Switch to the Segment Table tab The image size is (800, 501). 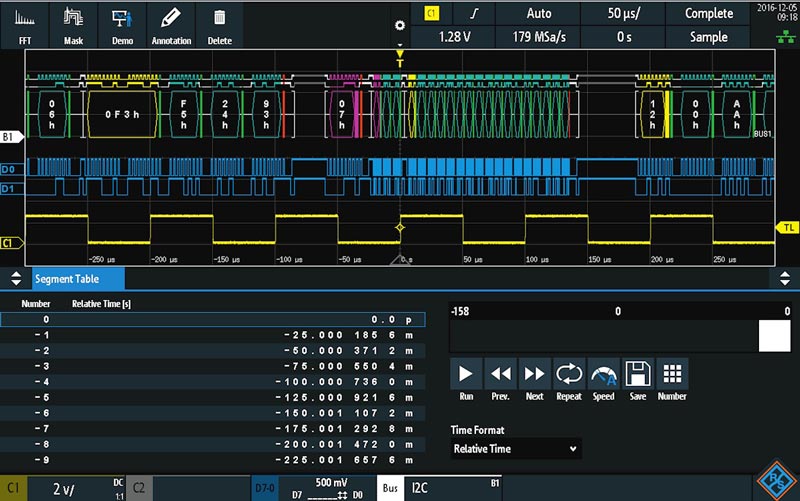pyautogui.click(x=78, y=279)
